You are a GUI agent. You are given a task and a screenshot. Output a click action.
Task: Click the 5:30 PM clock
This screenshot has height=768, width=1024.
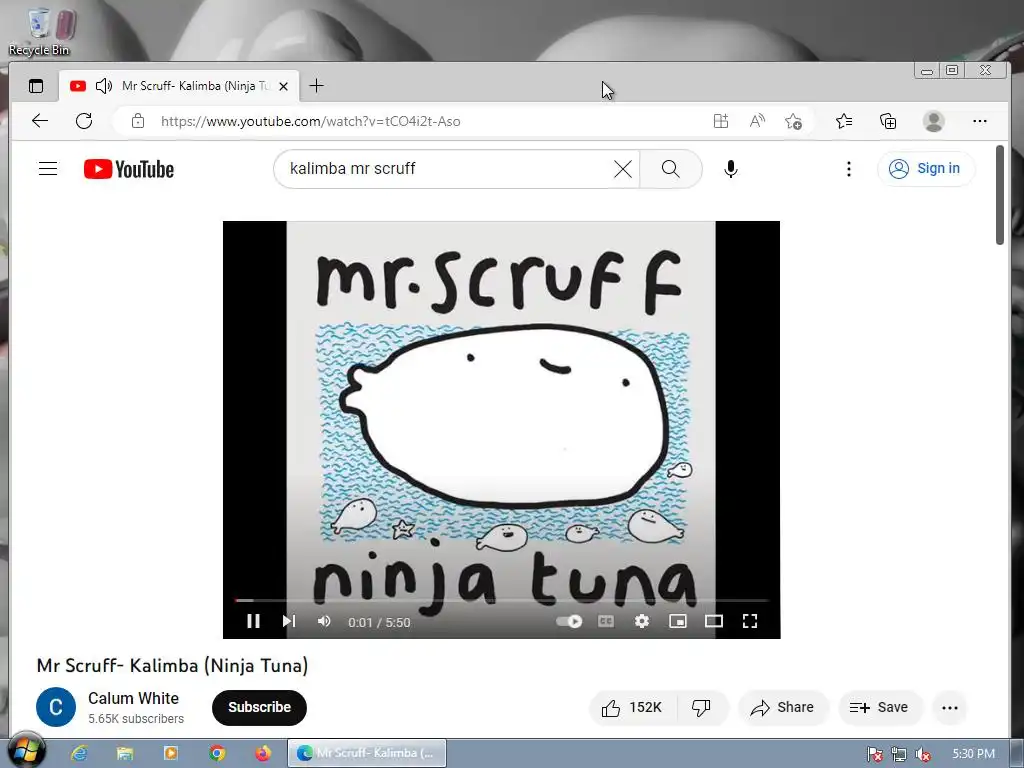tap(973, 754)
